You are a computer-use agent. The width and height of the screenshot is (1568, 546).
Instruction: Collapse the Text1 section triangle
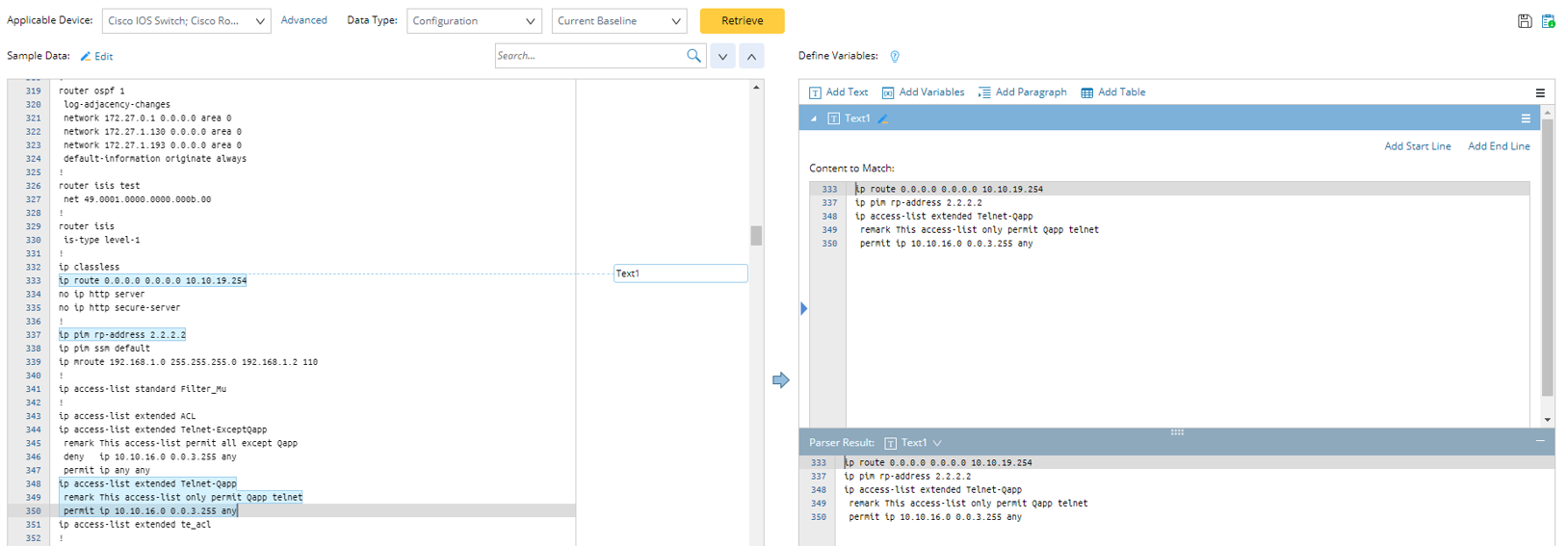[814, 118]
